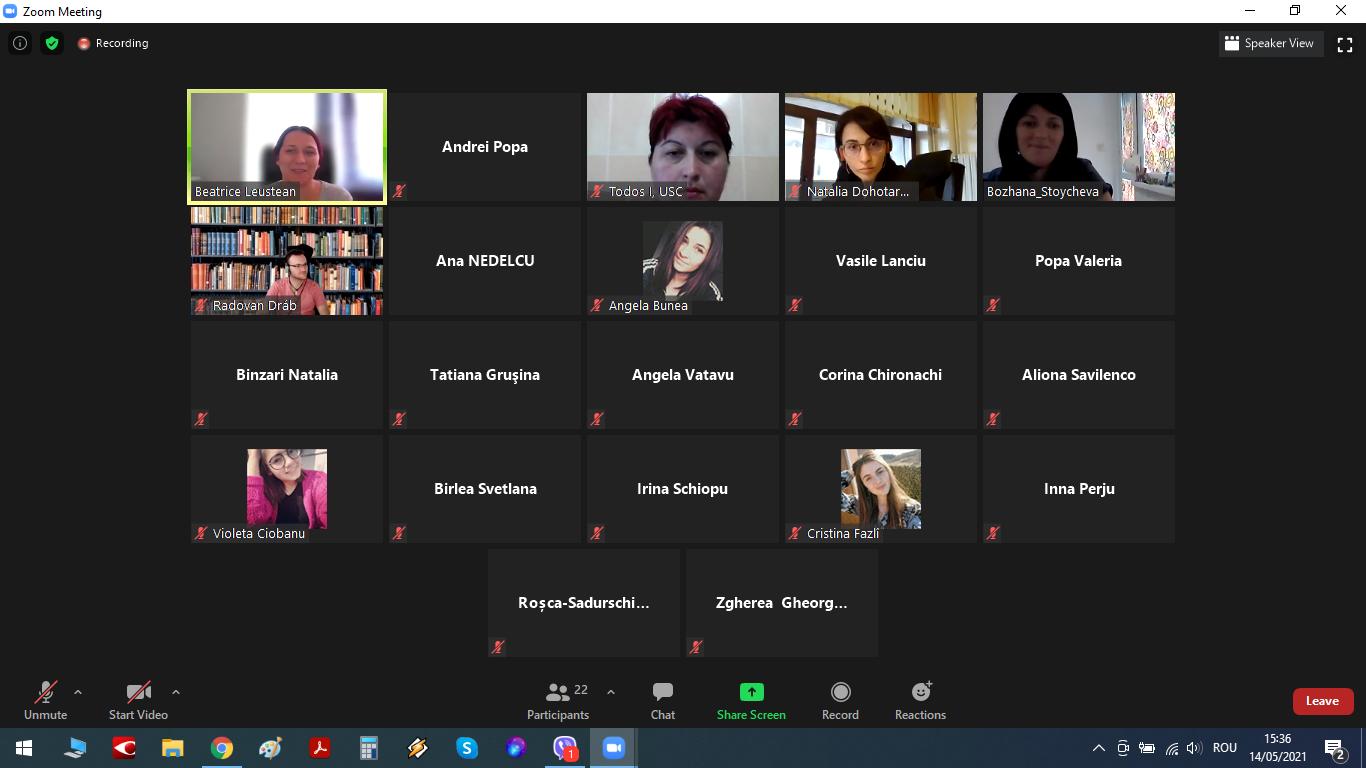Open the Participants panel
Viewport: 1366px width, 768px height.
coord(558,700)
